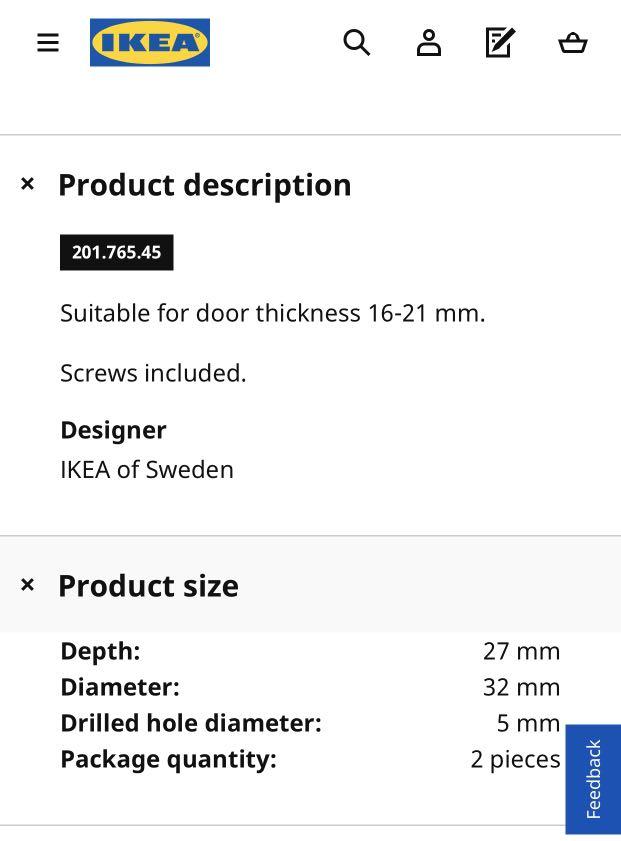Select the Product size heading

click(148, 586)
